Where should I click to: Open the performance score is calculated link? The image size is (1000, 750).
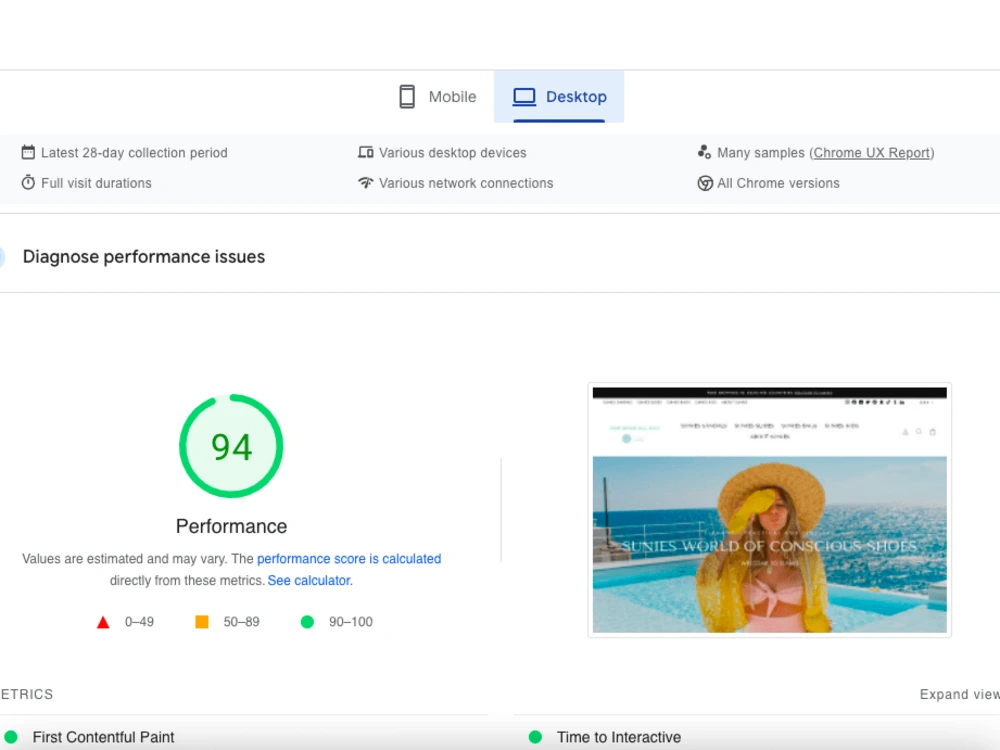(349, 559)
